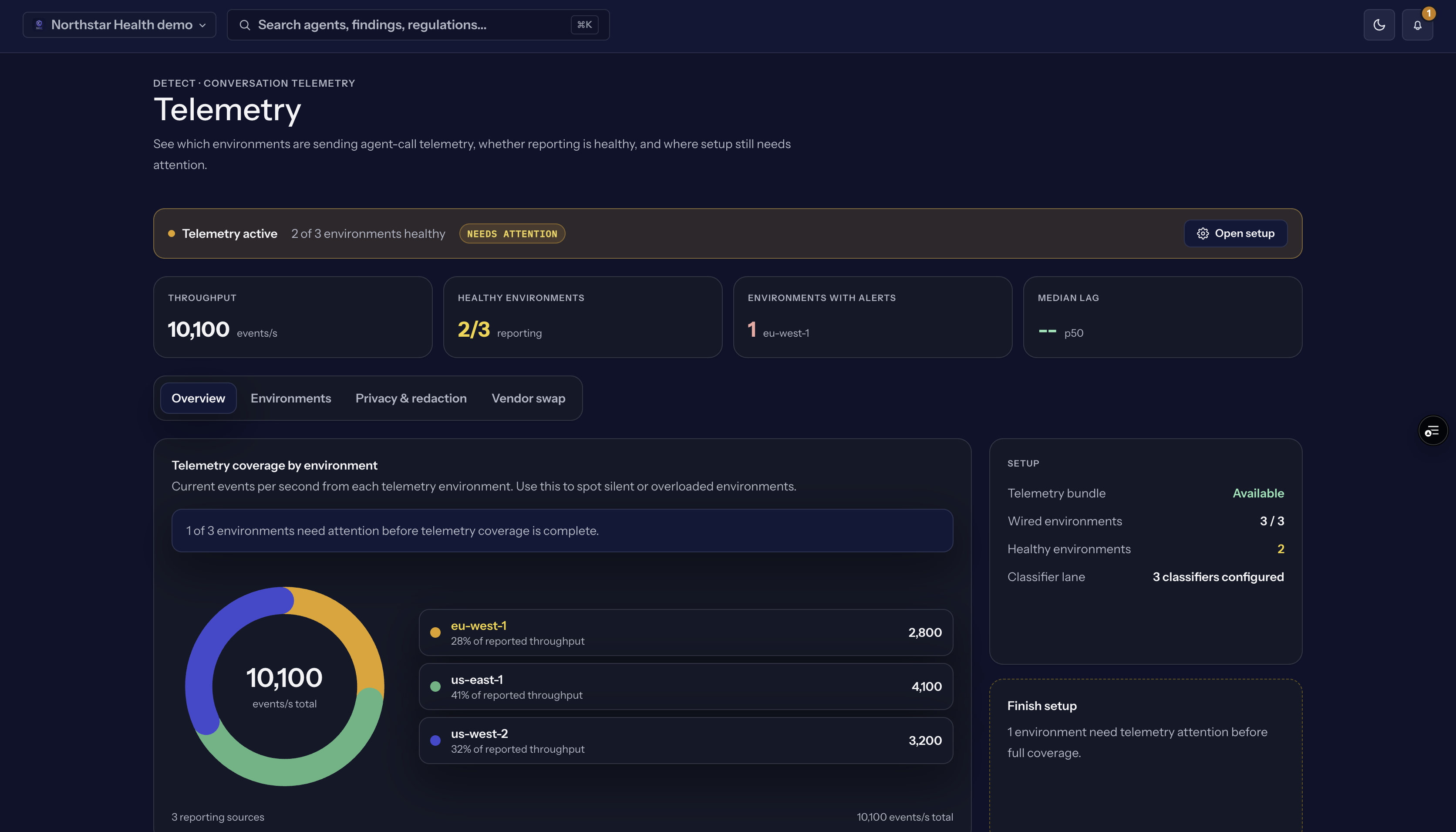Click the 4,100 value in us-east-1 row
1456x832 pixels.
[927, 686]
